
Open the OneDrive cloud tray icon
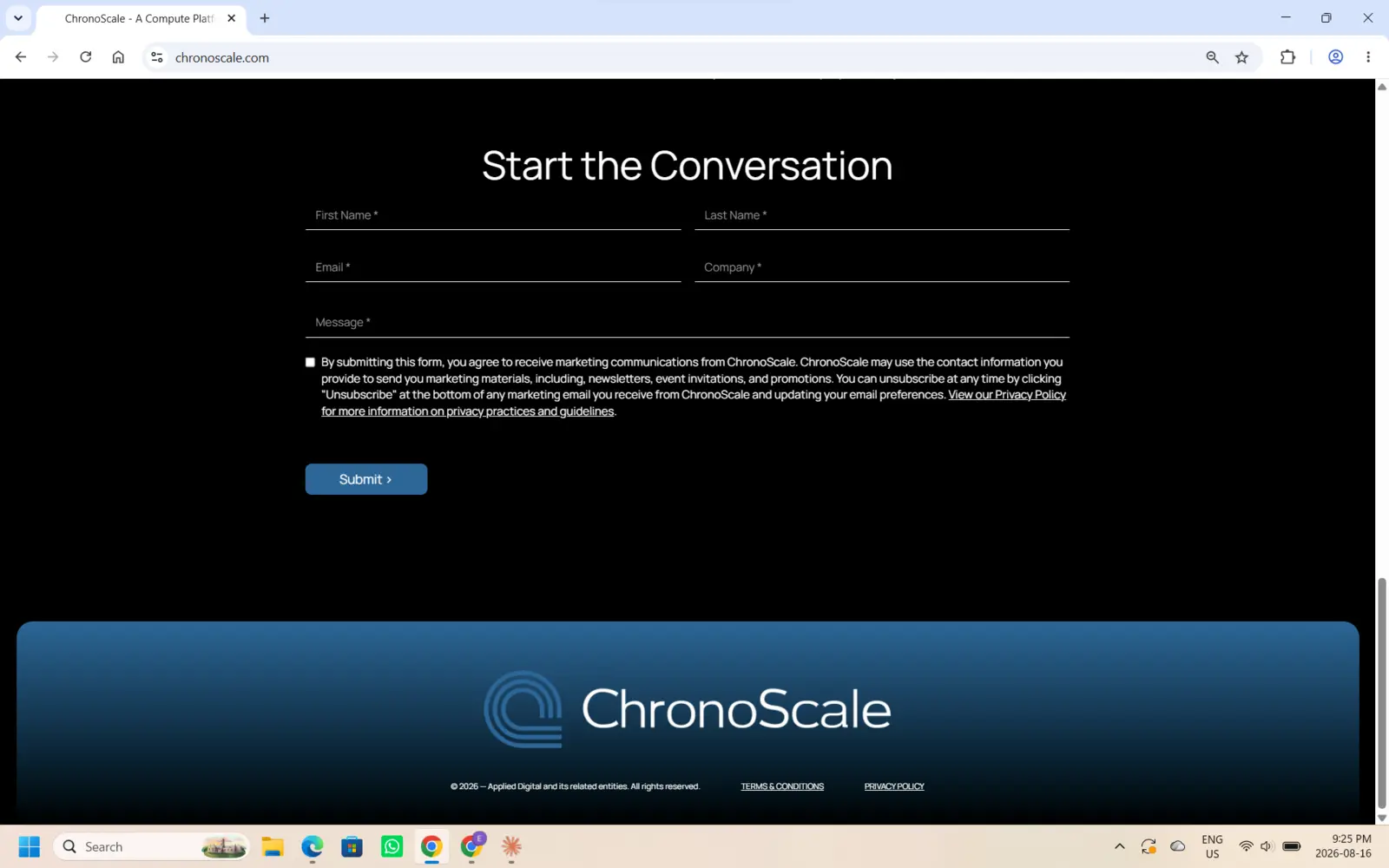pos(1178,846)
